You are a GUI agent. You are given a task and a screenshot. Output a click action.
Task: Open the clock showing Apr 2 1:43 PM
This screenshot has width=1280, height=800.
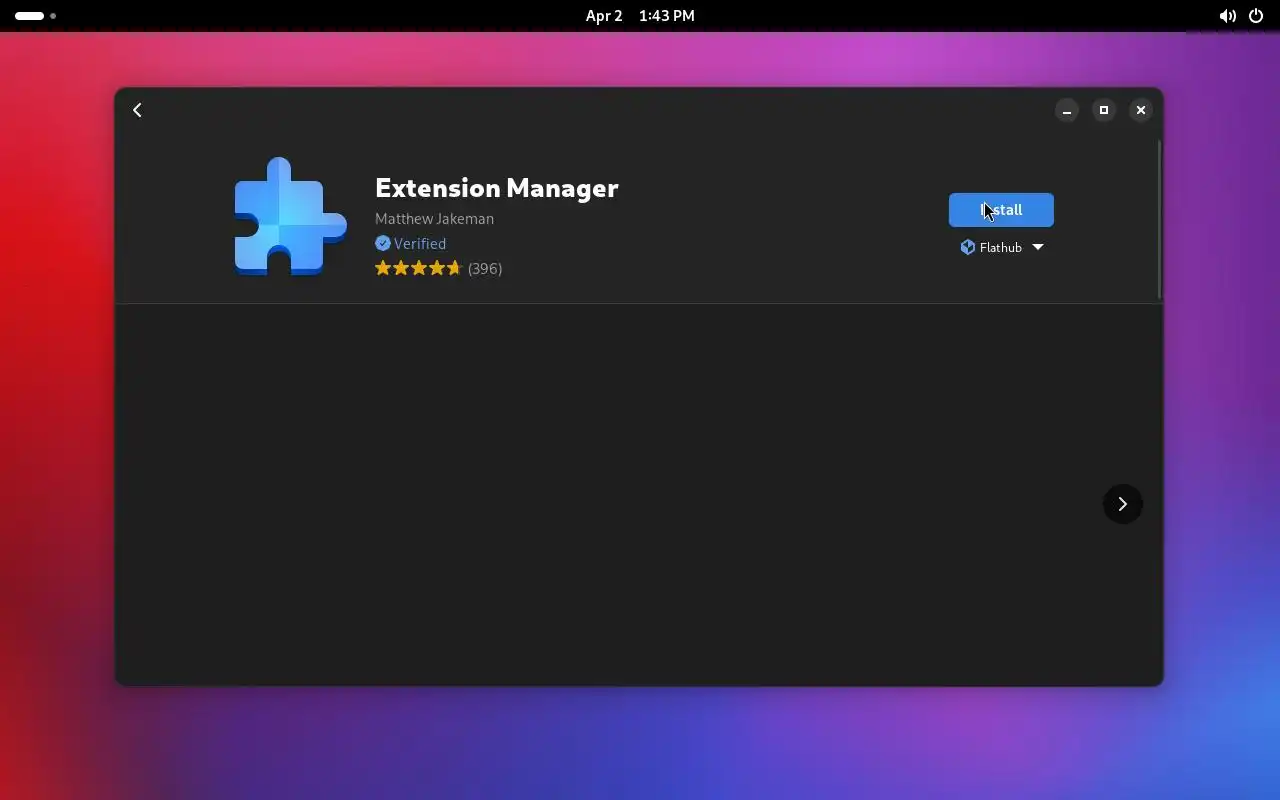click(x=640, y=16)
